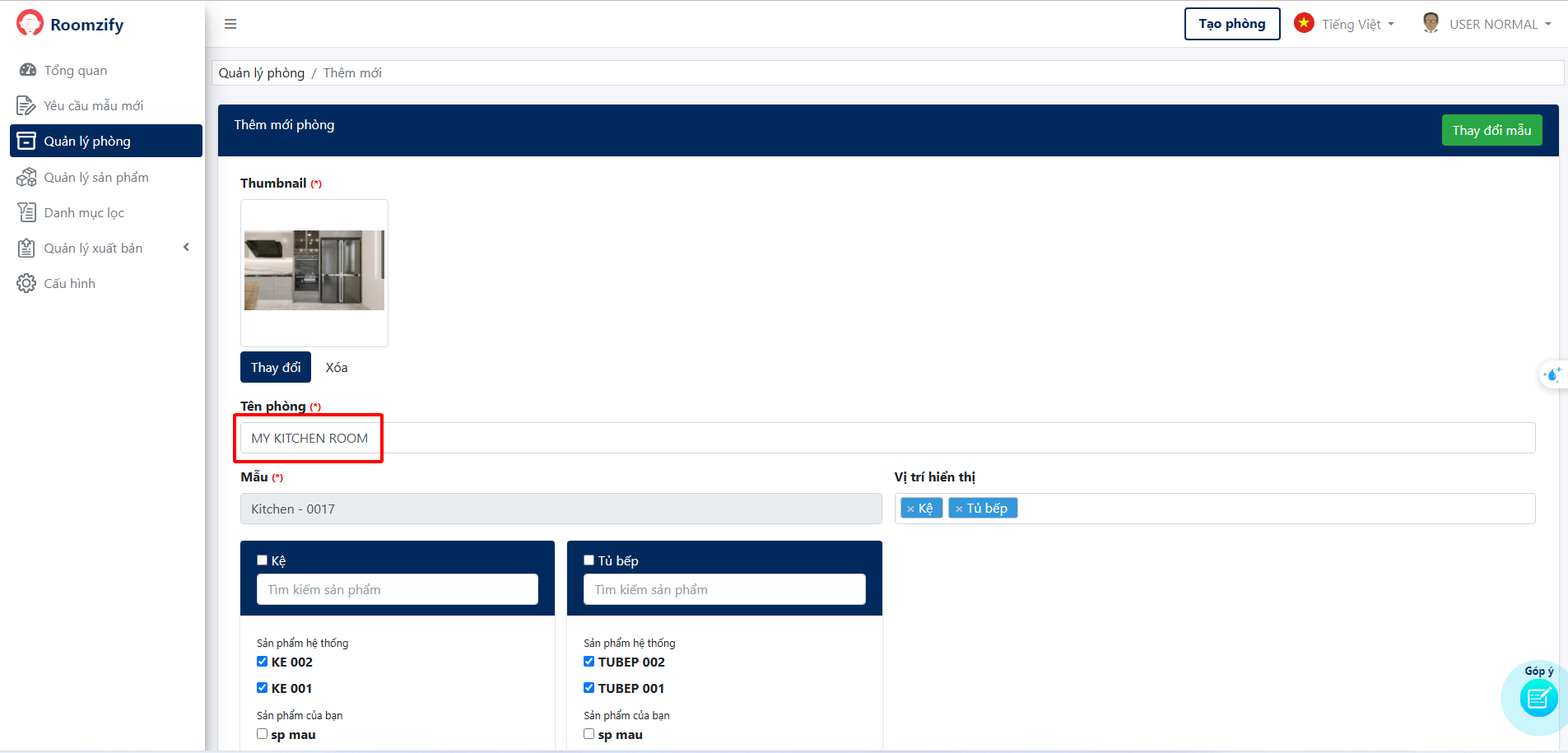This screenshot has width=1568, height=753.
Task: Click the Danh mục lọc icon
Action: (x=26, y=212)
